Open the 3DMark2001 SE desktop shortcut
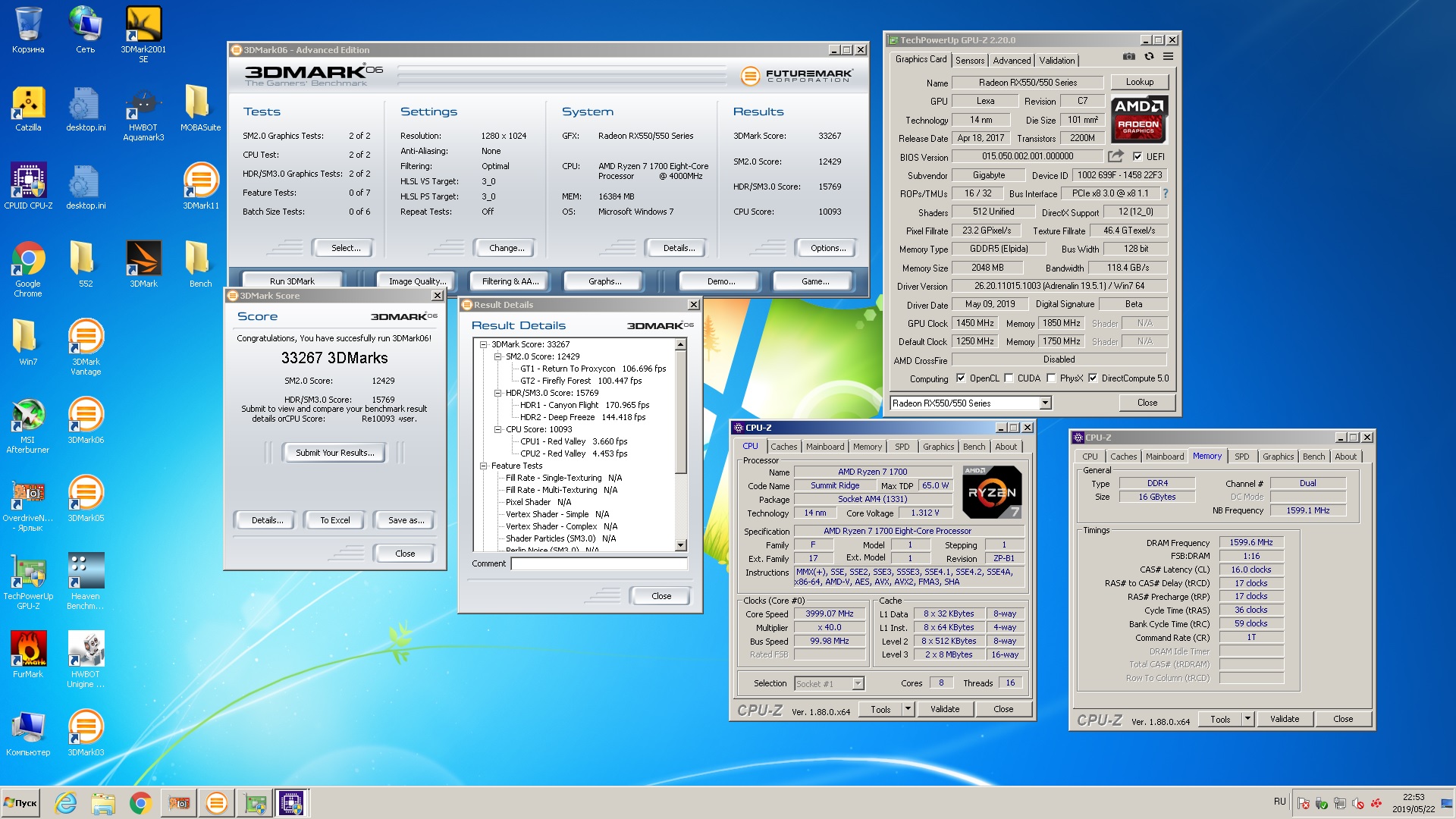The image size is (1456, 819). tap(143, 33)
